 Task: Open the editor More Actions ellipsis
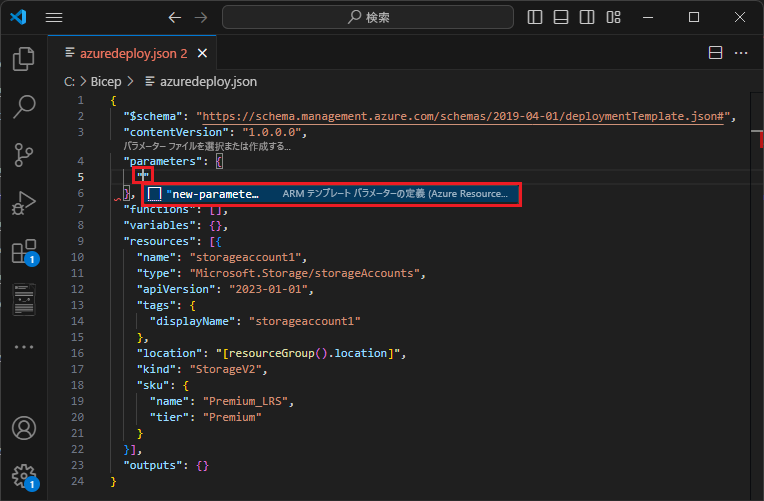(741, 53)
